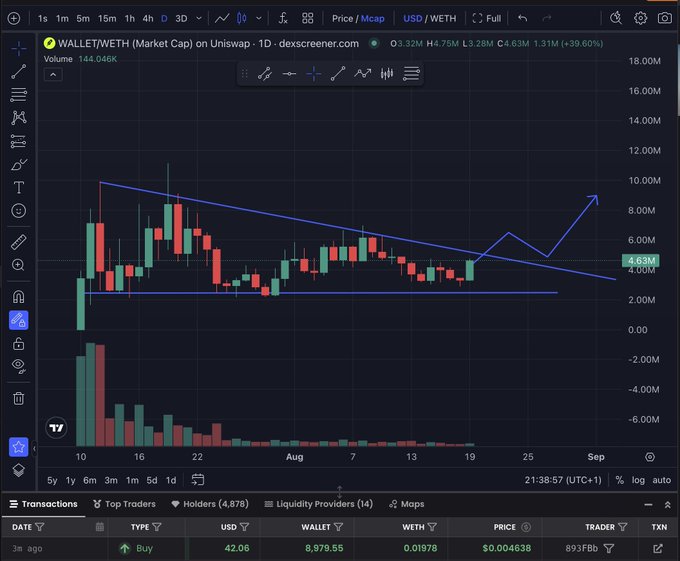Image resolution: width=680 pixels, height=561 pixels.
Task: Click the undo arrow
Action: click(523, 18)
